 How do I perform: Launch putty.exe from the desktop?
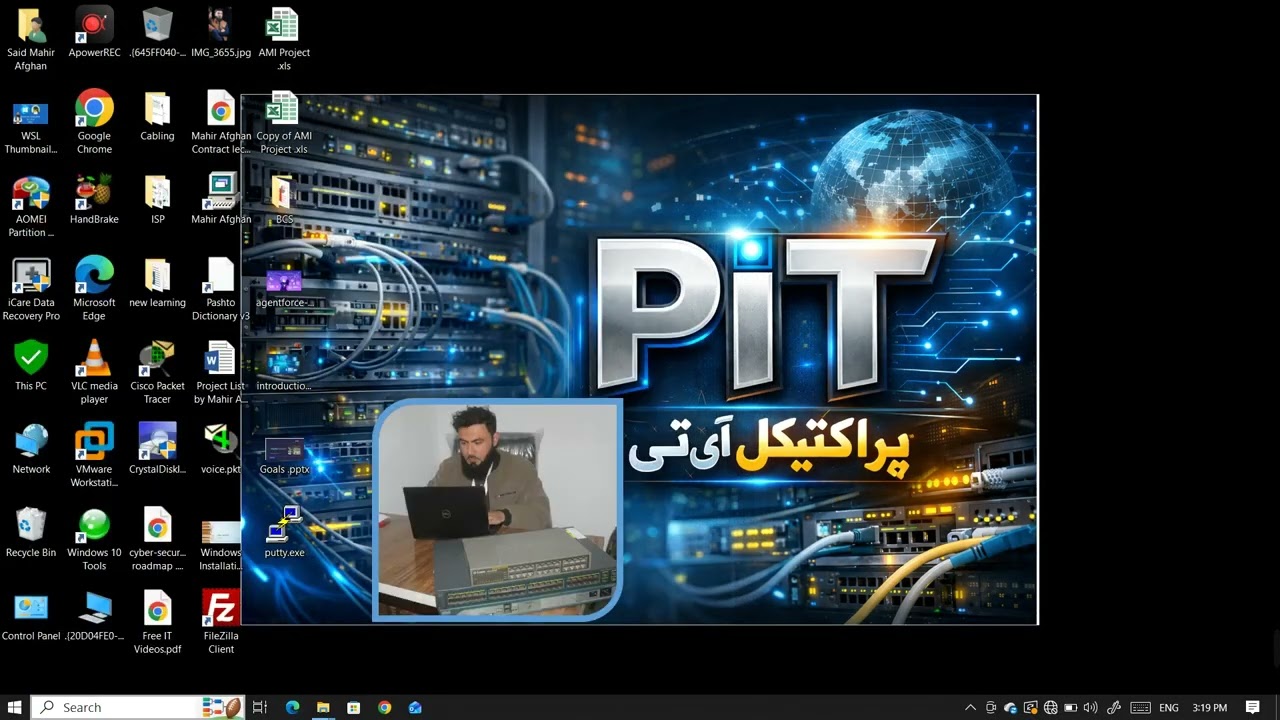coord(284,532)
